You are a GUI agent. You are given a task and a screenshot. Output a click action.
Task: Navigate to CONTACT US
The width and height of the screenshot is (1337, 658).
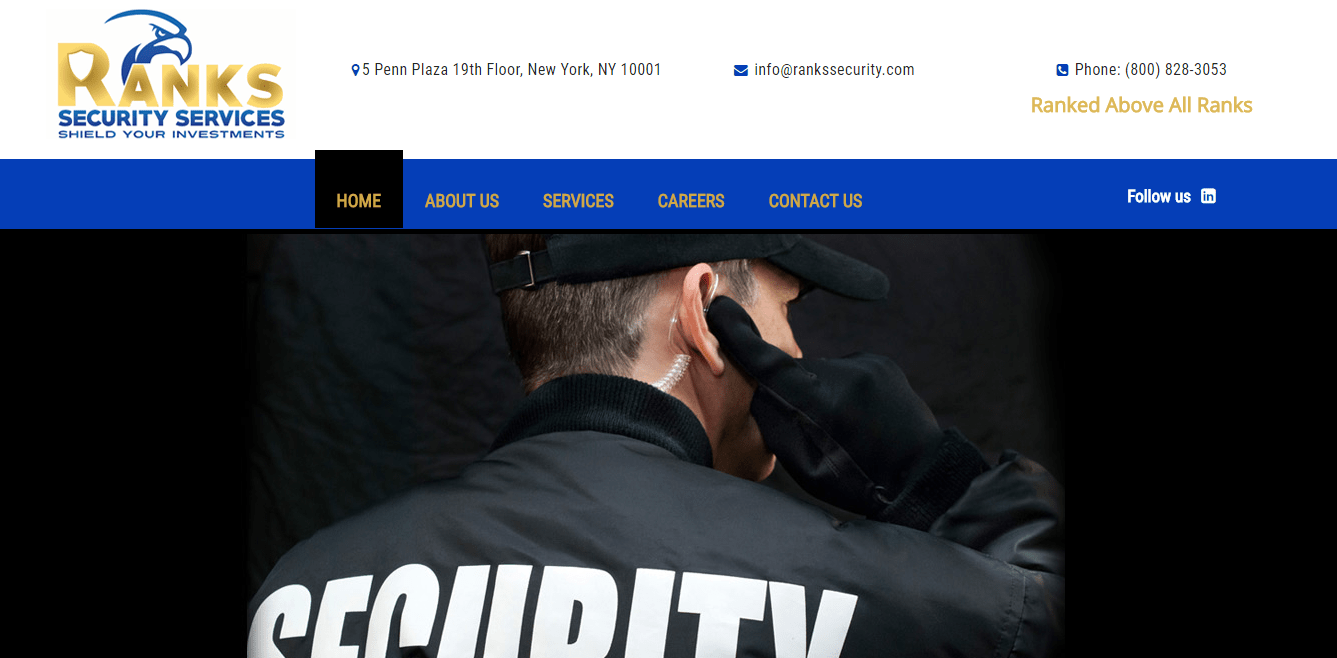[x=815, y=201]
